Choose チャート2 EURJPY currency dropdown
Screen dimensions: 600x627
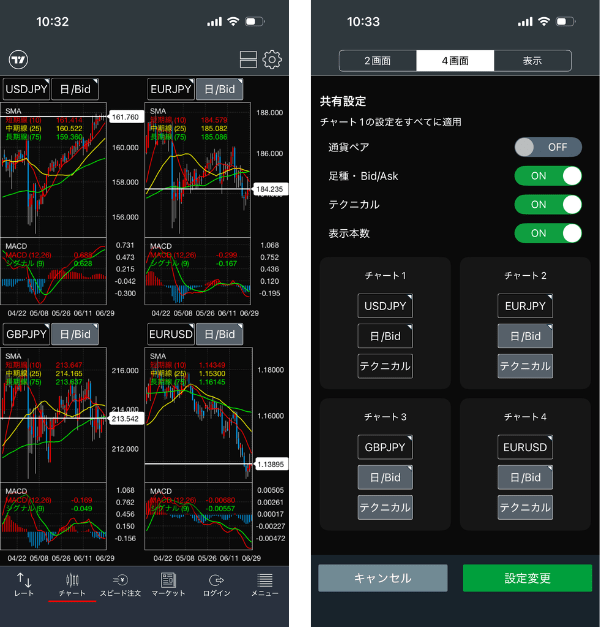coord(525,306)
